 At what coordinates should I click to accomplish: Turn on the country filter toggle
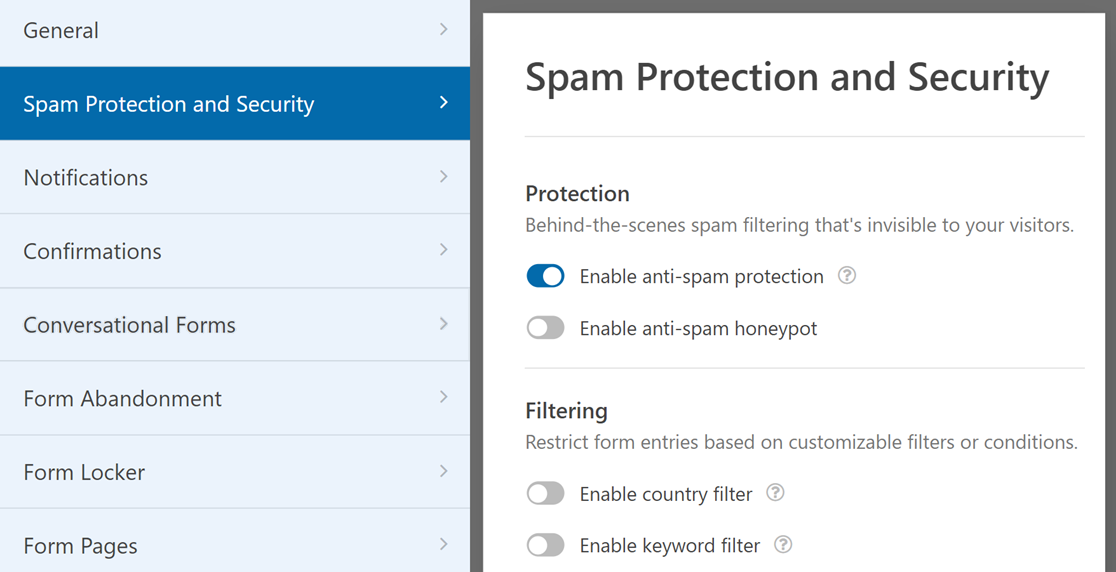pyautogui.click(x=545, y=493)
